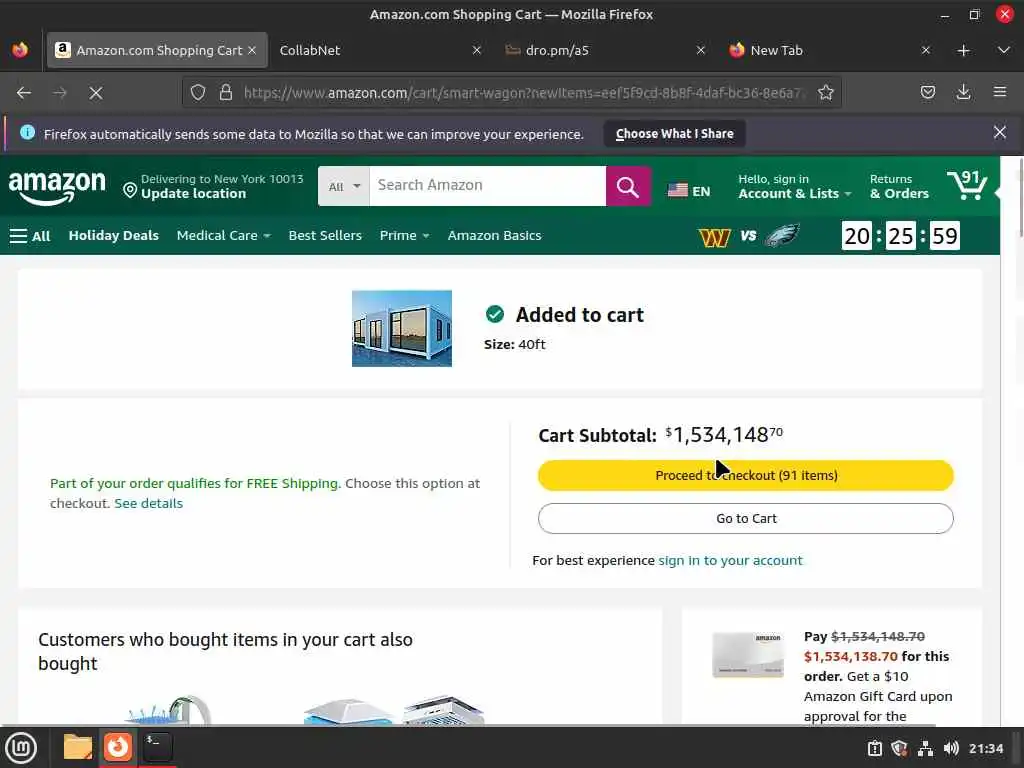Close the CollabNet tab
The image size is (1024, 768).
point(477,50)
